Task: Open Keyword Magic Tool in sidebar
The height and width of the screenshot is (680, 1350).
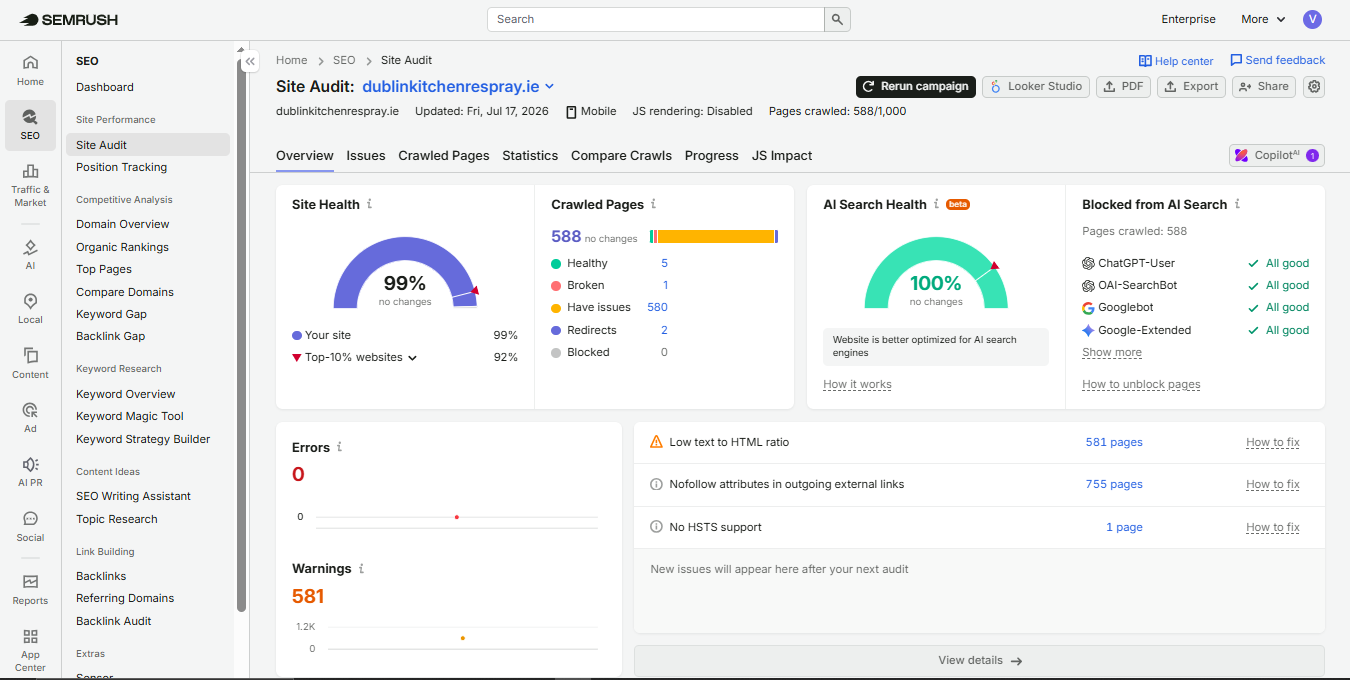Action: point(130,416)
